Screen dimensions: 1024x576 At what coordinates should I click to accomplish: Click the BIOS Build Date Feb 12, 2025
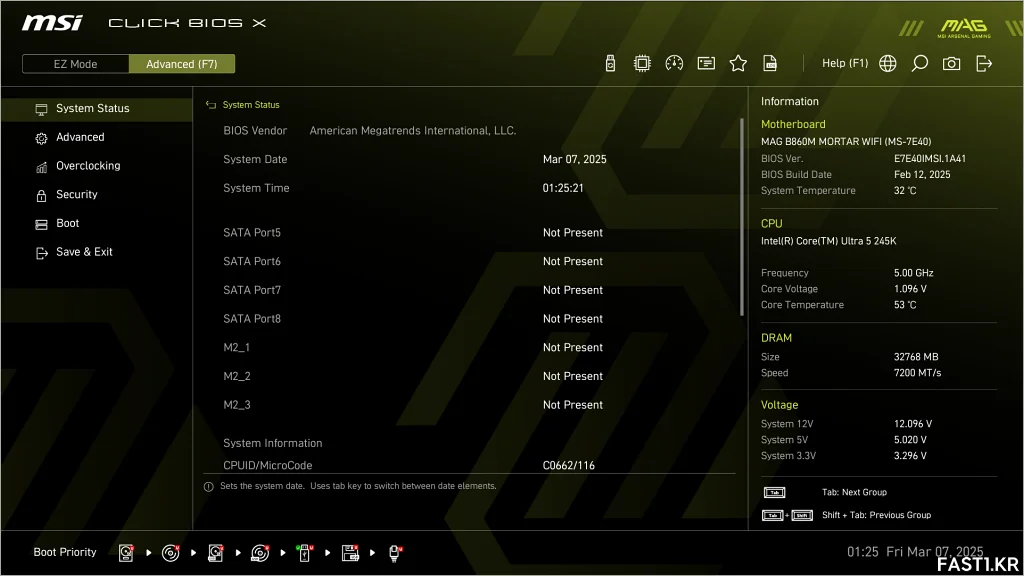(x=922, y=174)
